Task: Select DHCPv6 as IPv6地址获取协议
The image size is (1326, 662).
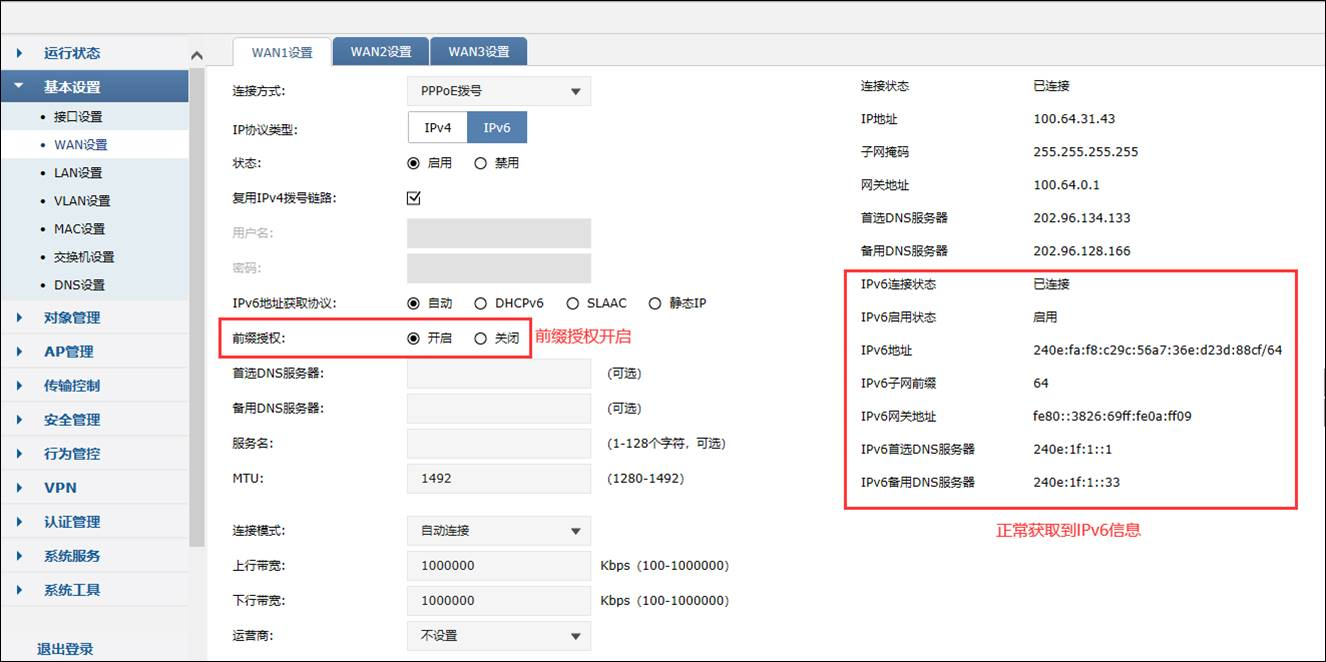Action: pos(481,303)
